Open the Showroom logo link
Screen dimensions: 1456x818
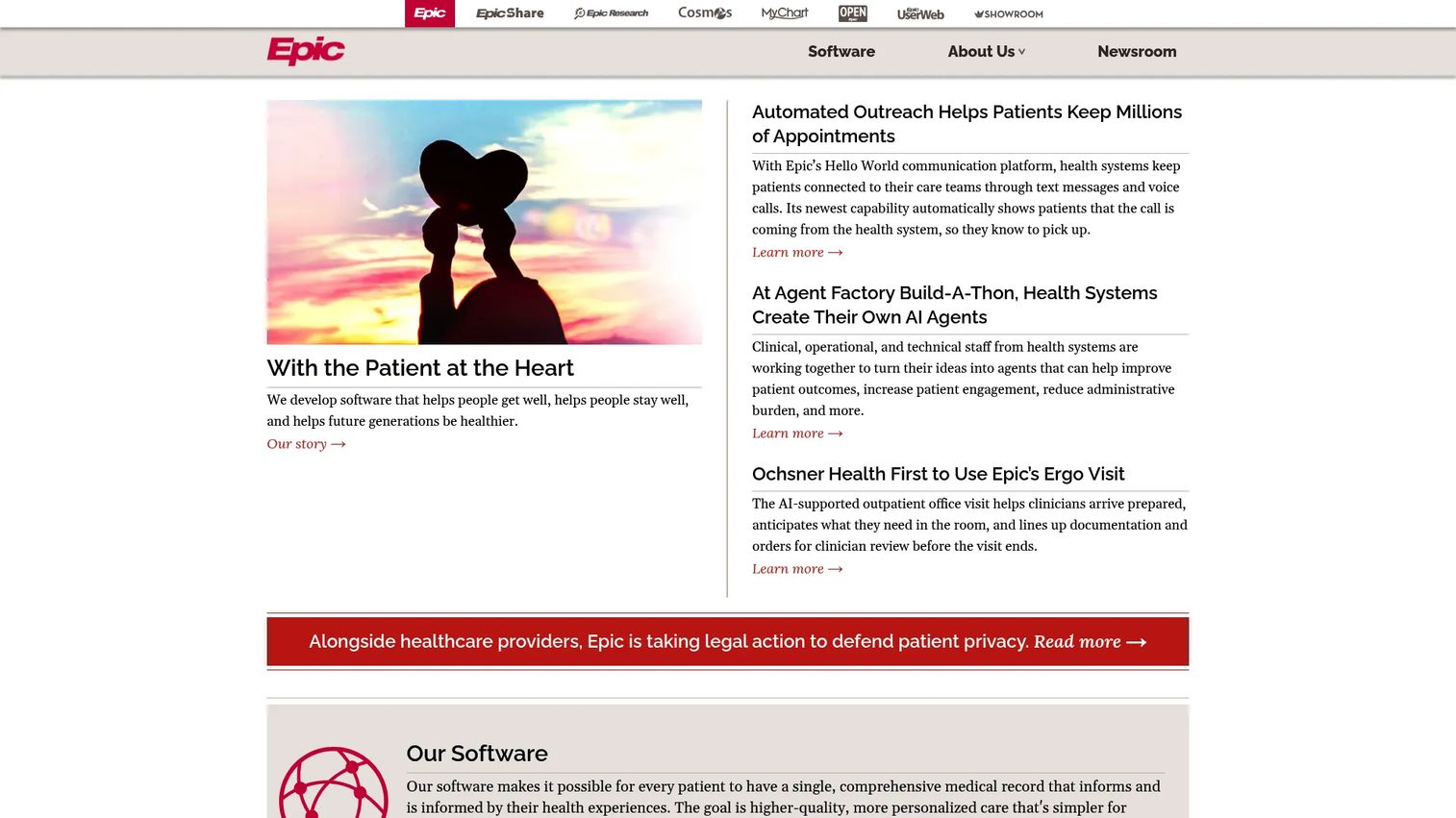tap(1009, 13)
